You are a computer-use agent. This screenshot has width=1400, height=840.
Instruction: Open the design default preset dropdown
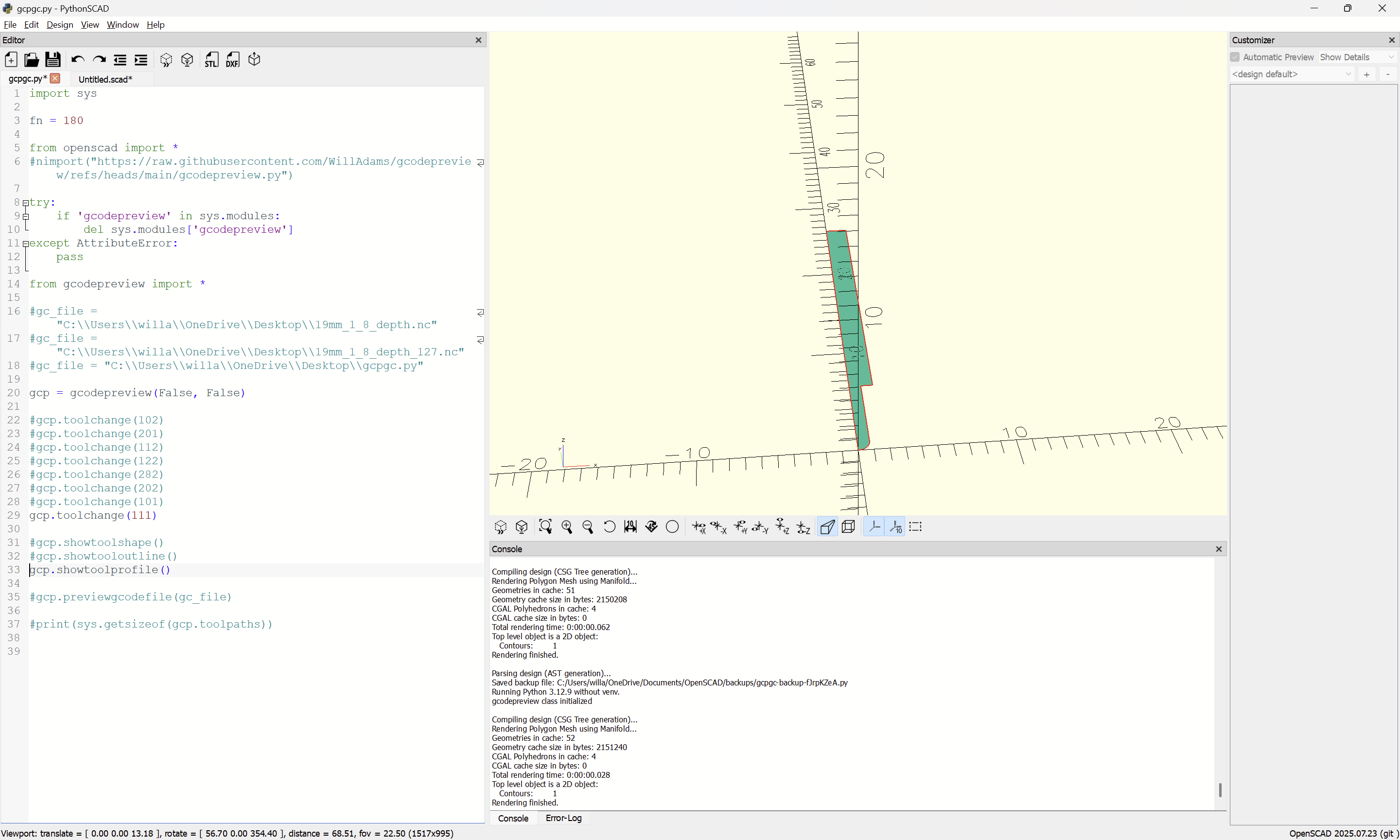[x=1291, y=74]
